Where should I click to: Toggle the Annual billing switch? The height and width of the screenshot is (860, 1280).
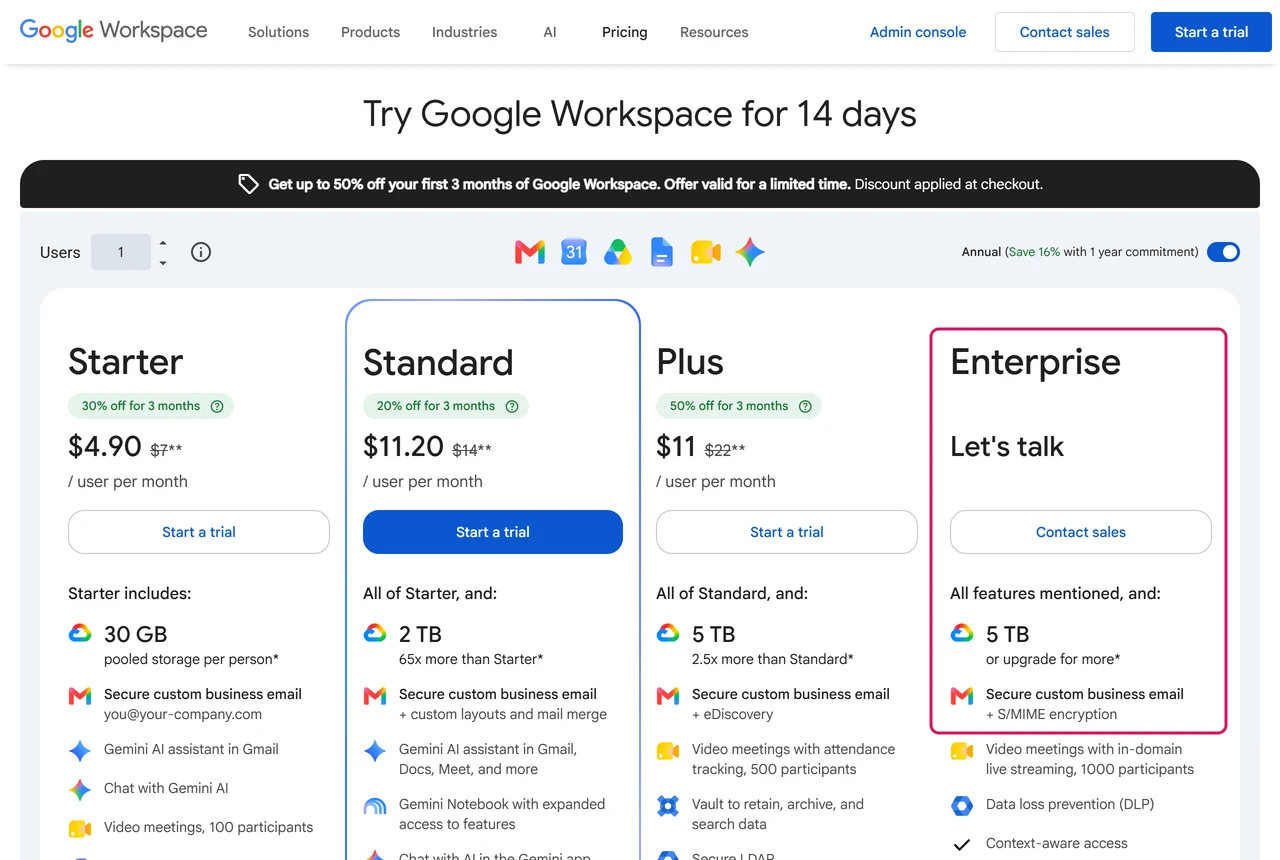1223,252
